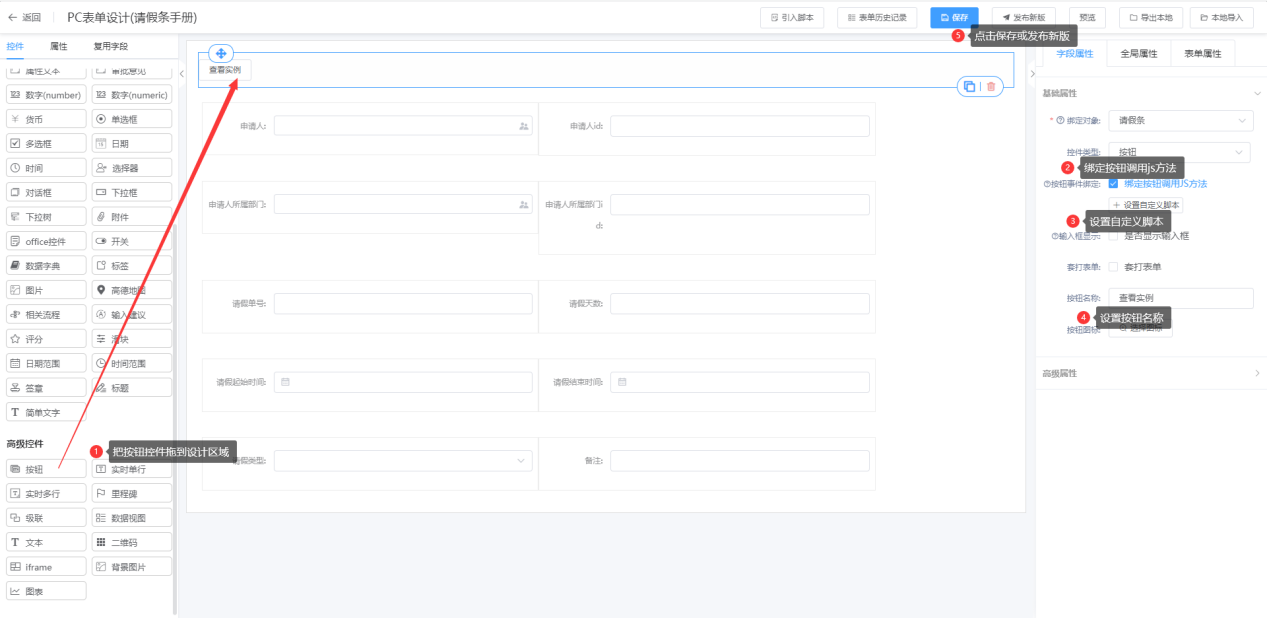1267x618 pixels.
Task: Click the 返回 back arrow
Action: pos(13,17)
